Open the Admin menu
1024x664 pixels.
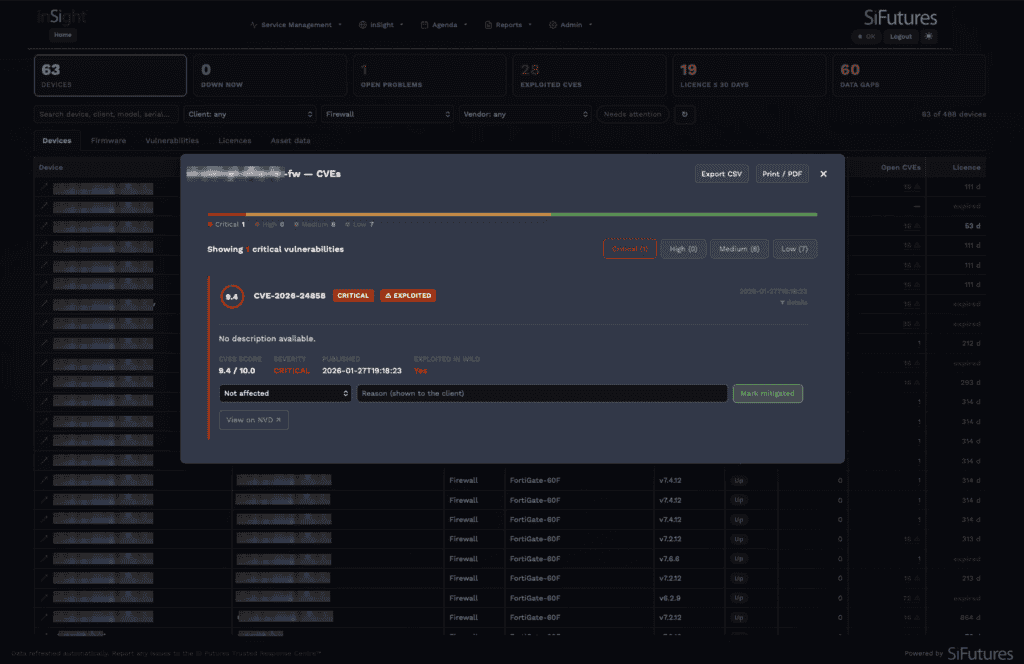(571, 25)
